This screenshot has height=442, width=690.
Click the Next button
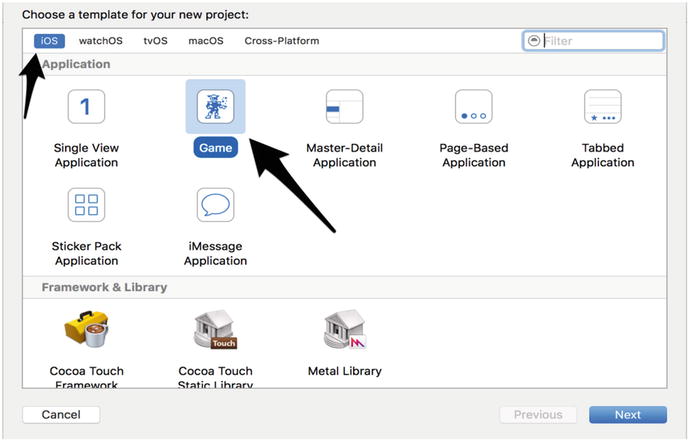coord(628,415)
